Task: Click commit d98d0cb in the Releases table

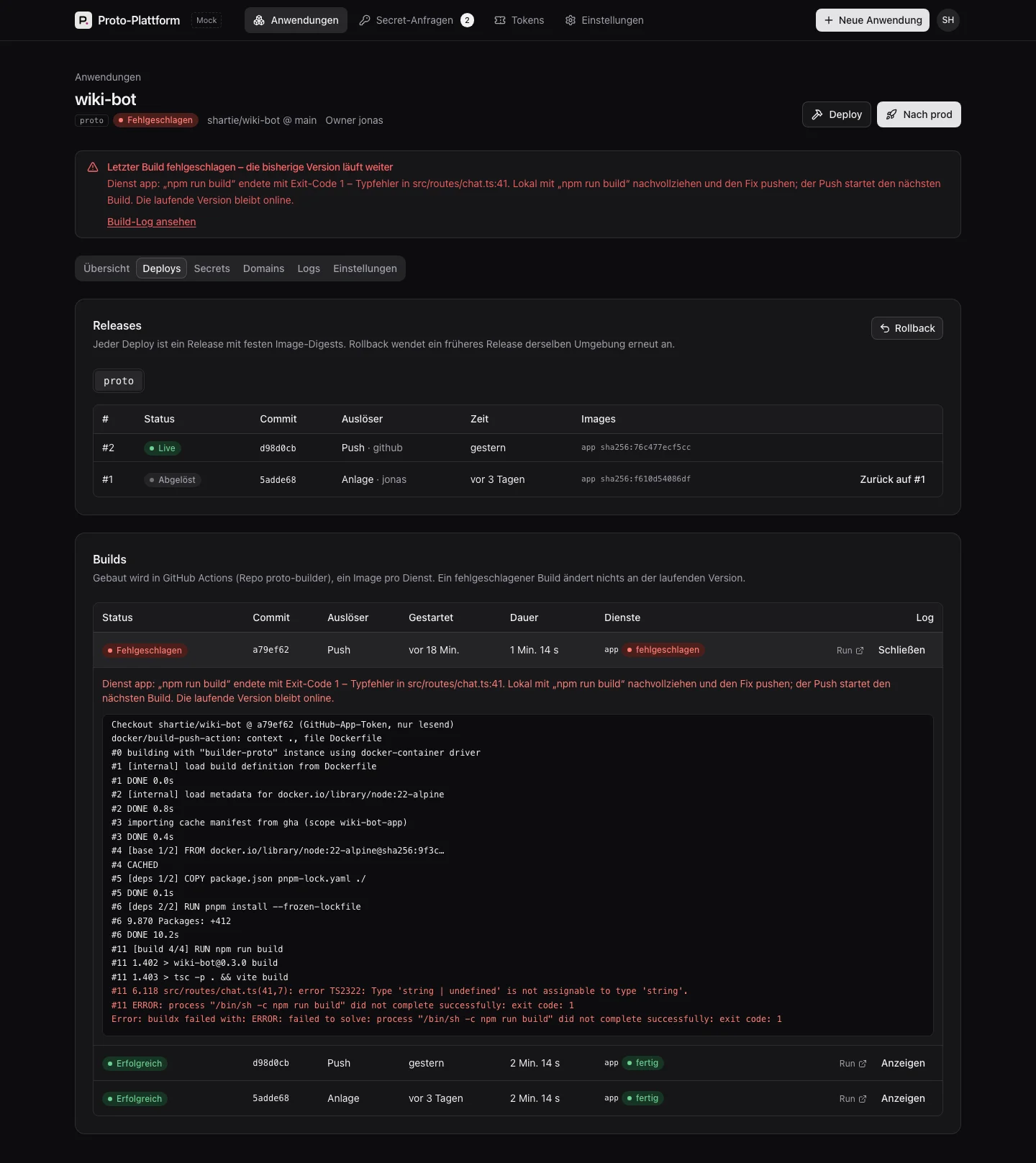Action: click(278, 448)
